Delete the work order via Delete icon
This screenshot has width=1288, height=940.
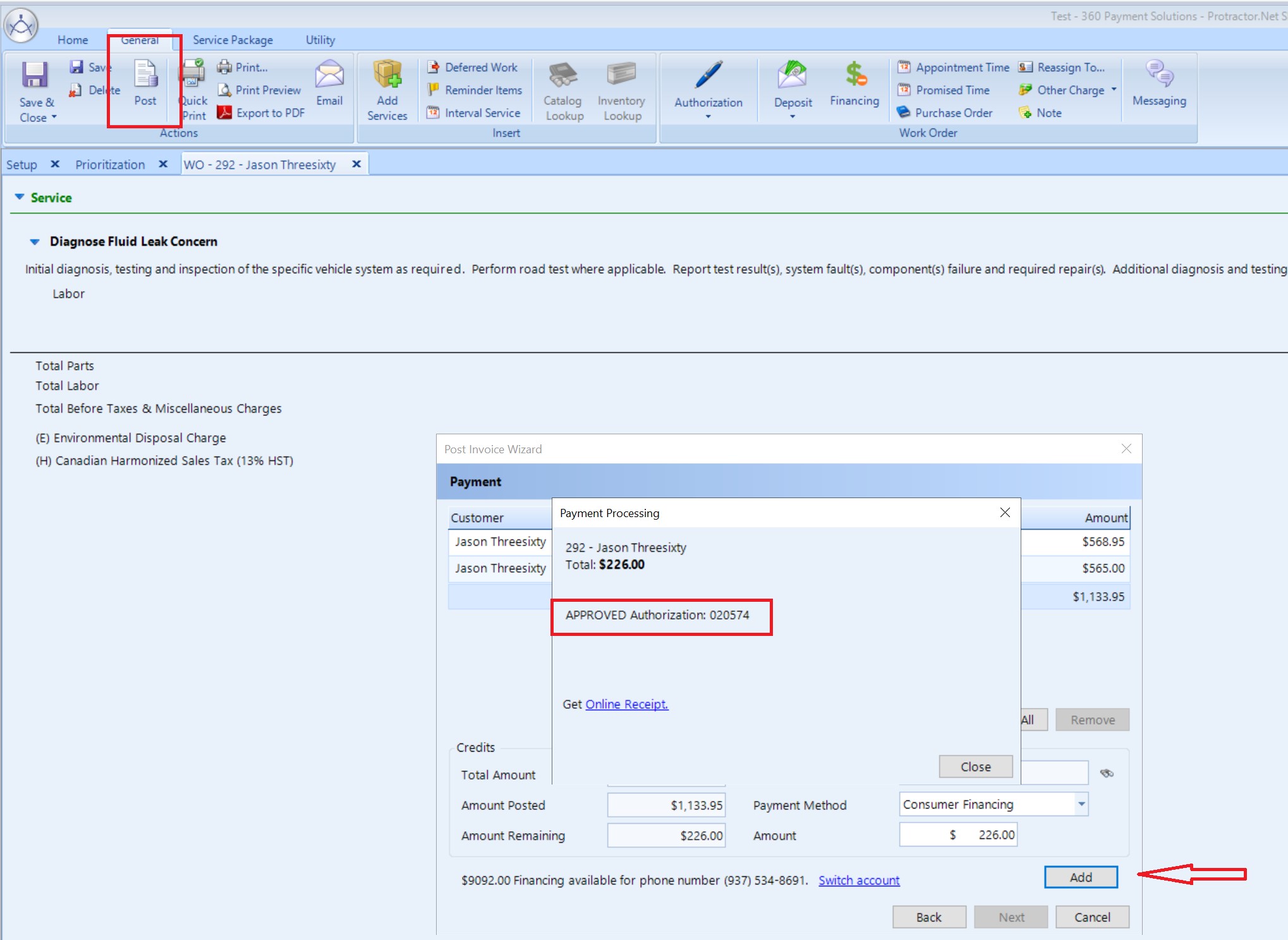click(75, 90)
